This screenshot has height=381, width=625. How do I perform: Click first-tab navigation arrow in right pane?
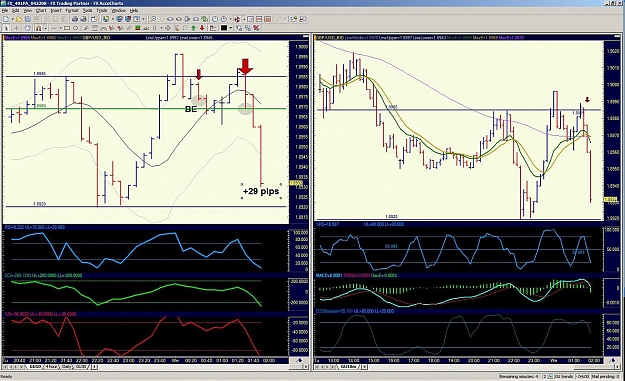[318, 366]
